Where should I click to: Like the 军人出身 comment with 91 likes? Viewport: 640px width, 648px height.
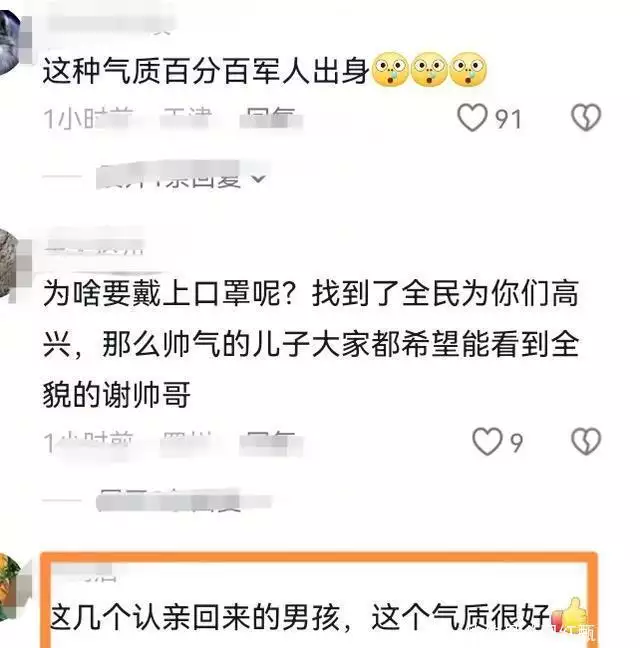(x=472, y=118)
